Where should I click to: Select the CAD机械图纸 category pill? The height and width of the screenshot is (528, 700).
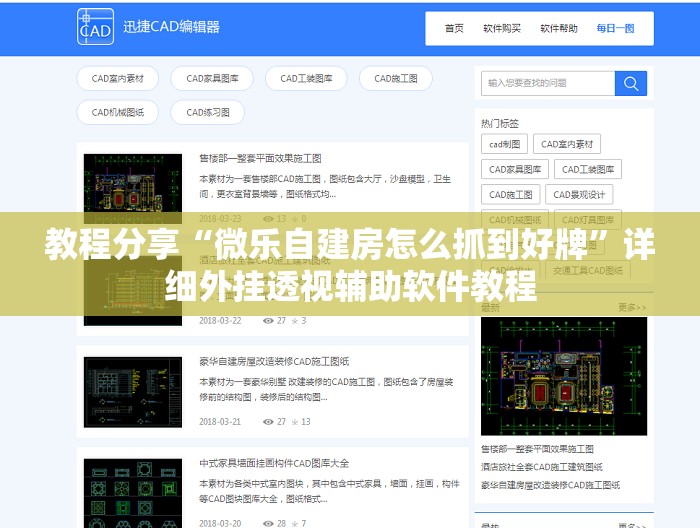[x=117, y=112]
